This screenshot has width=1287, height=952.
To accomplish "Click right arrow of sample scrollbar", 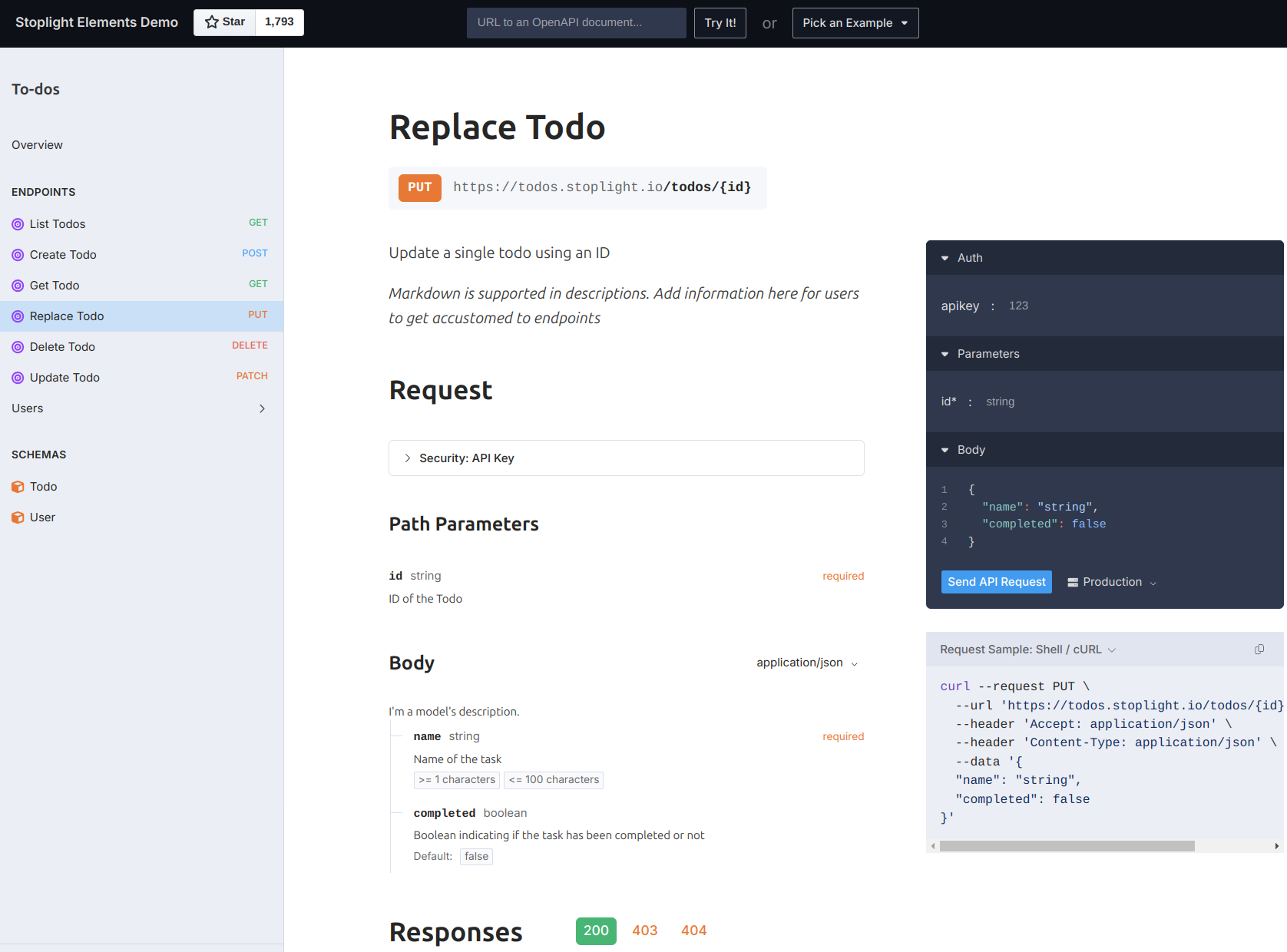I will tap(1277, 846).
